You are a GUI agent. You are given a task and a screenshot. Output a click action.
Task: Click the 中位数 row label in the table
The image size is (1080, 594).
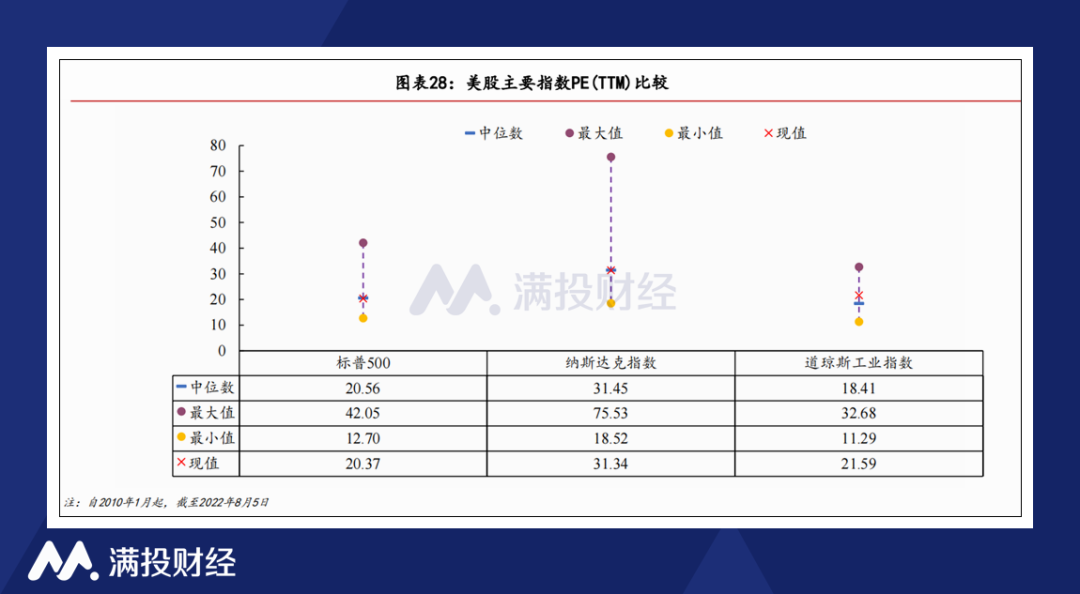tap(205, 387)
